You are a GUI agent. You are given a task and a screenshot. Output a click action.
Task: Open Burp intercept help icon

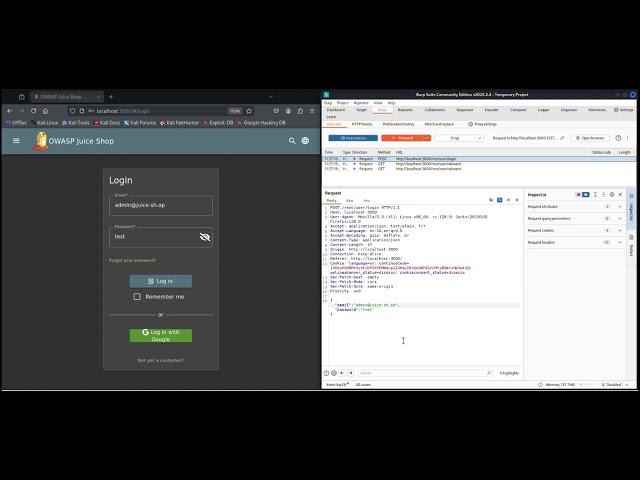click(618, 138)
